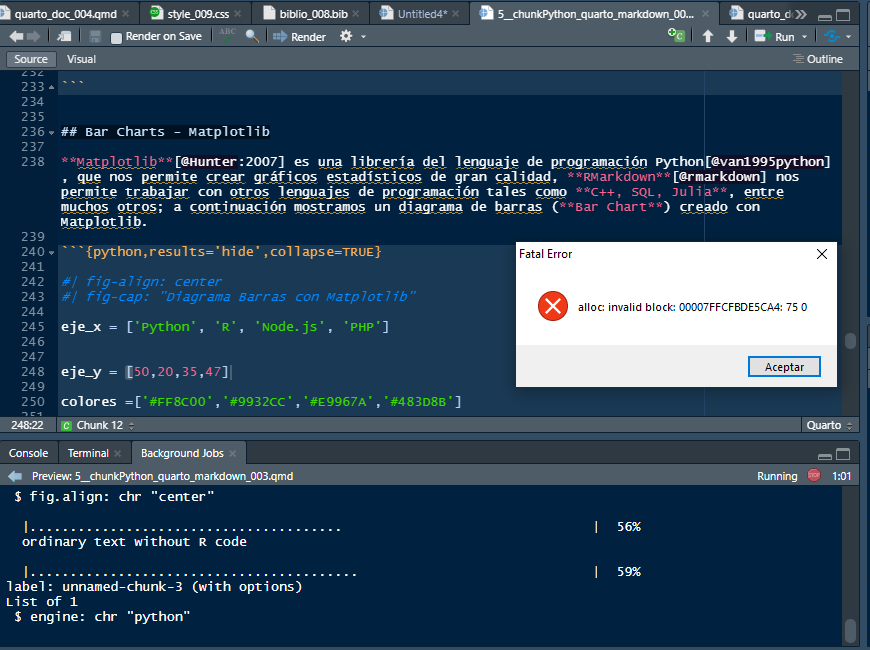Switch to Console tab
Screen dimensions: 870x650
pyautogui.click(x=28, y=453)
